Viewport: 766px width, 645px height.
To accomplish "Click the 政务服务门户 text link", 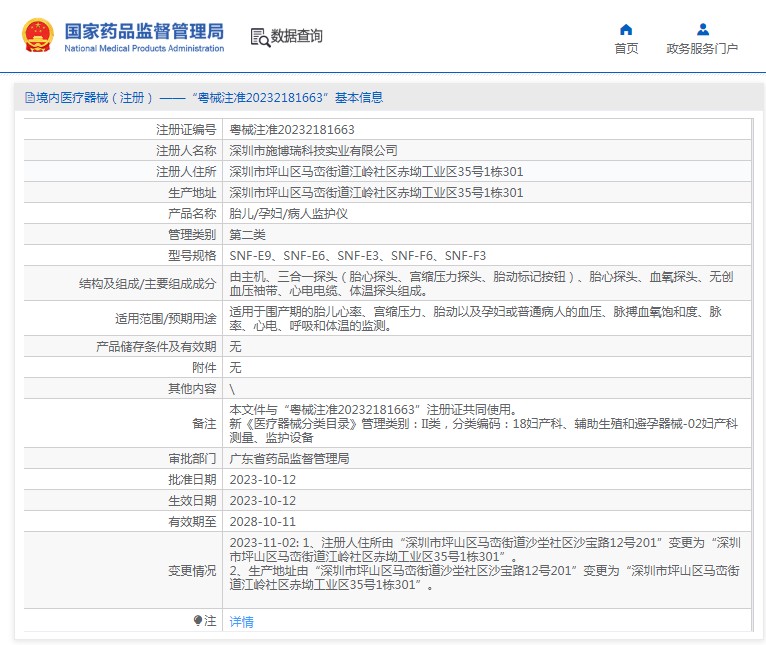I will click(x=702, y=48).
